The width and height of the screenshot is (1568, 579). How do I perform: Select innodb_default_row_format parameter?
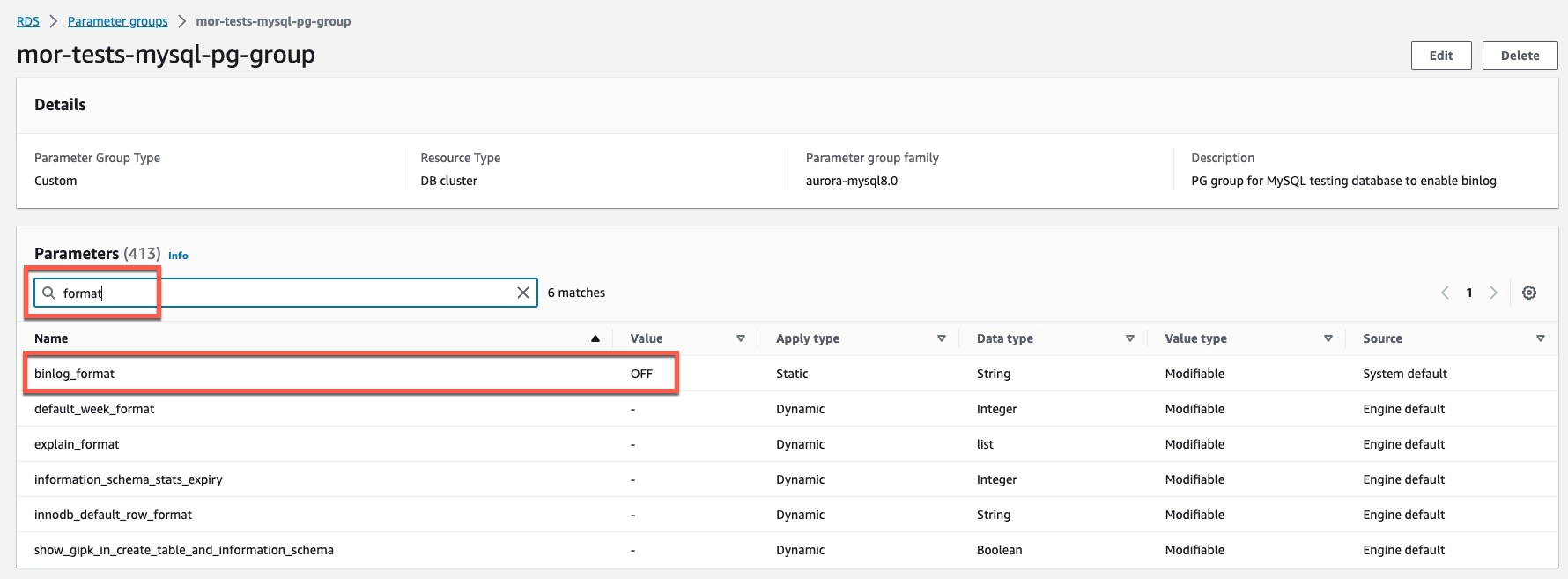(x=113, y=515)
